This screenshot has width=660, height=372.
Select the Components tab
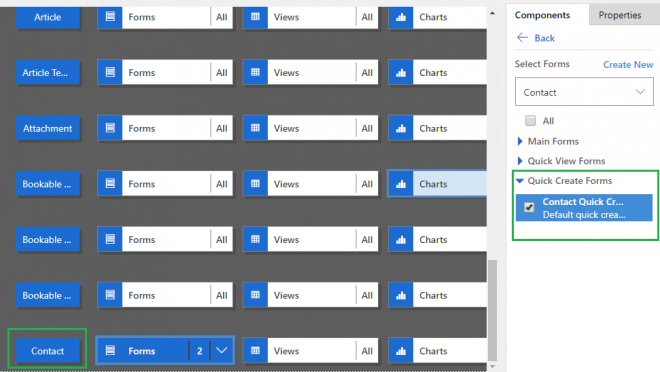coord(542,15)
